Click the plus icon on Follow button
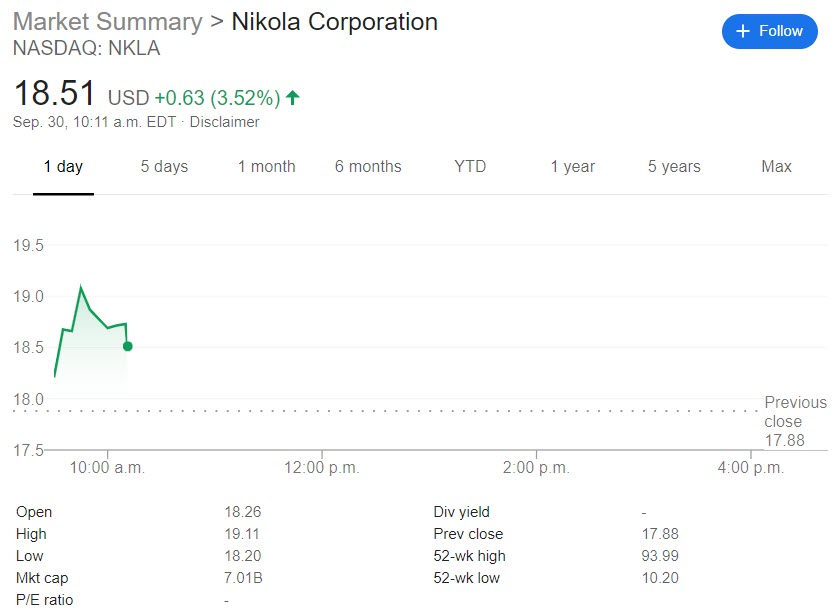This screenshot has height=609, width=838. click(742, 32)
